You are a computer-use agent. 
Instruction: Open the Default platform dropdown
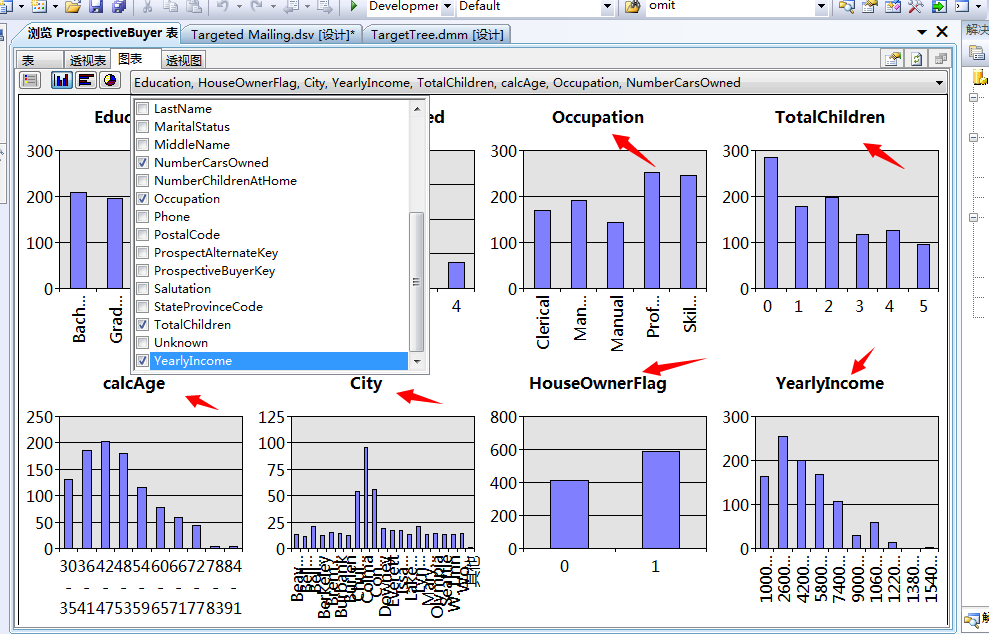point(607,7)
